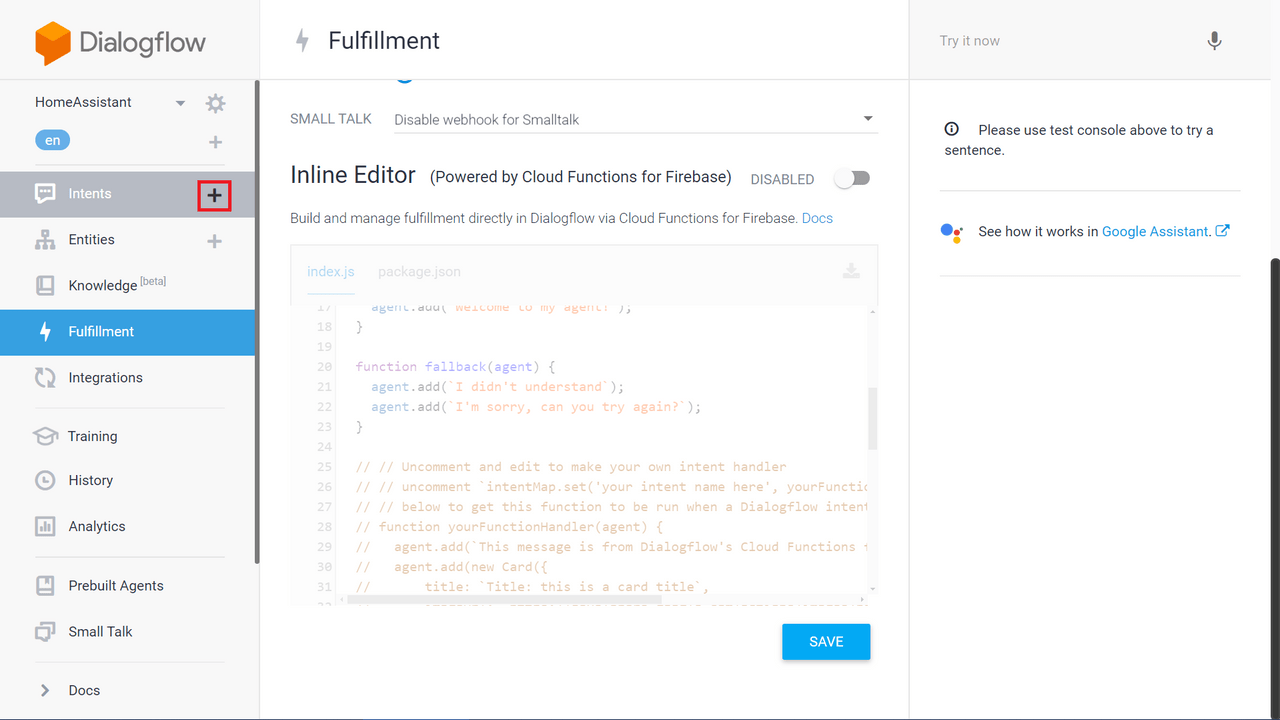Viewport: 1280px width, 720px height.
Task: Switch to the index.js tab
Action: pyautogui.click(x=331, y=272)
